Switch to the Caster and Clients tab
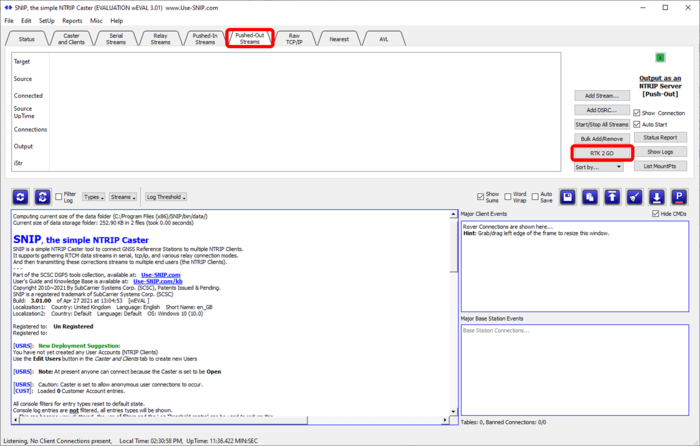Image resolution: width=700 pixels, height=446 pixels. 71,39
